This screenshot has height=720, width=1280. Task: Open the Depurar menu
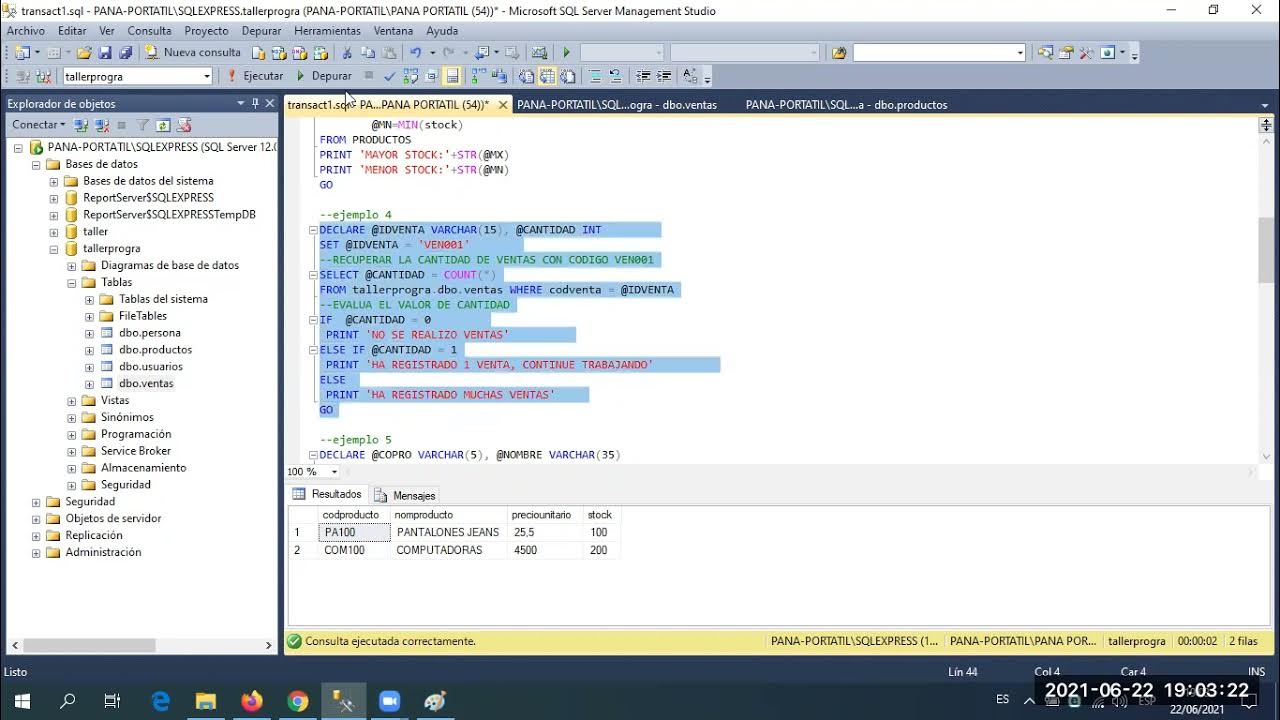pyautogui.click(x=261, y=31)
